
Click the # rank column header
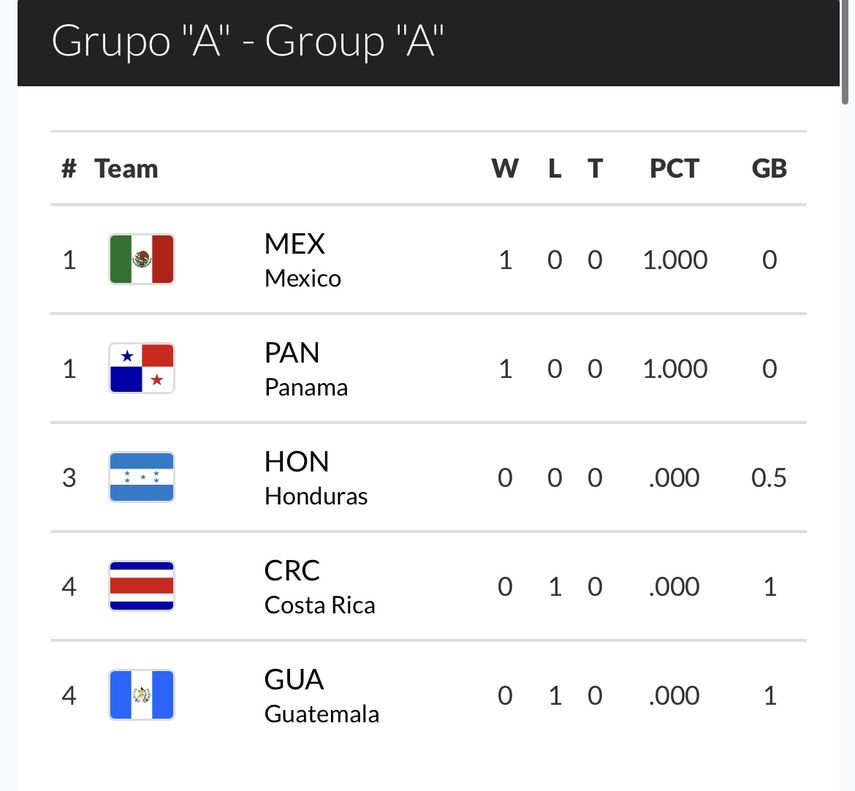pos(68,168)
